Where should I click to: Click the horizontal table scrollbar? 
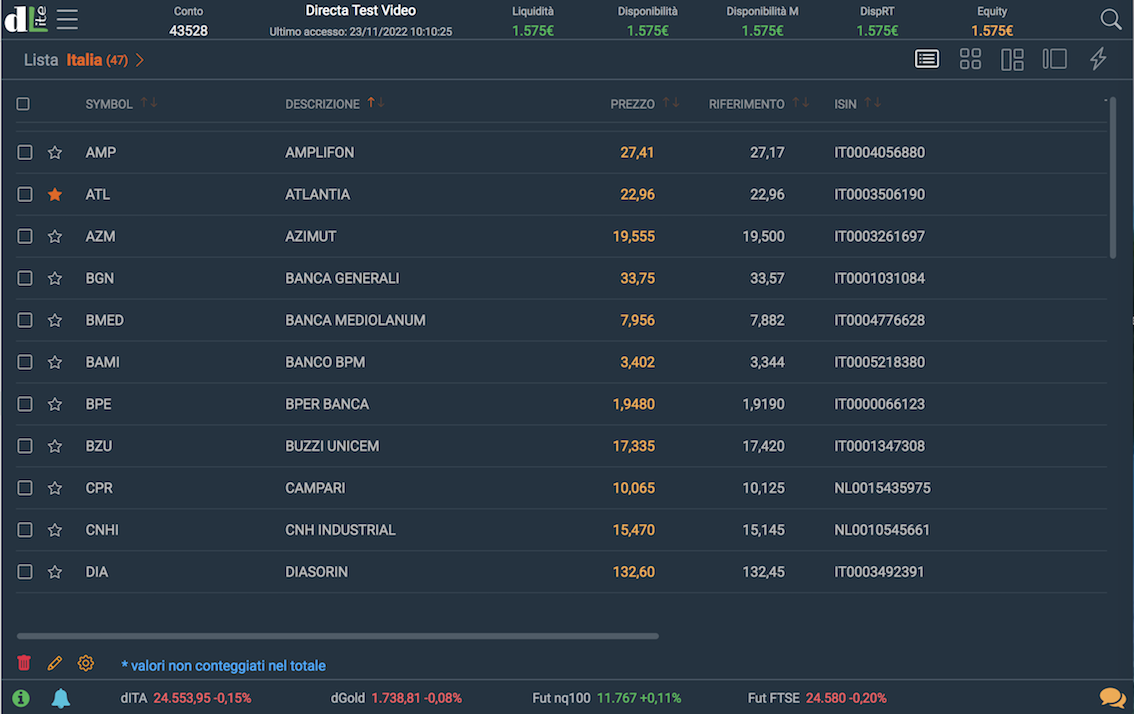tap(338, 637)
